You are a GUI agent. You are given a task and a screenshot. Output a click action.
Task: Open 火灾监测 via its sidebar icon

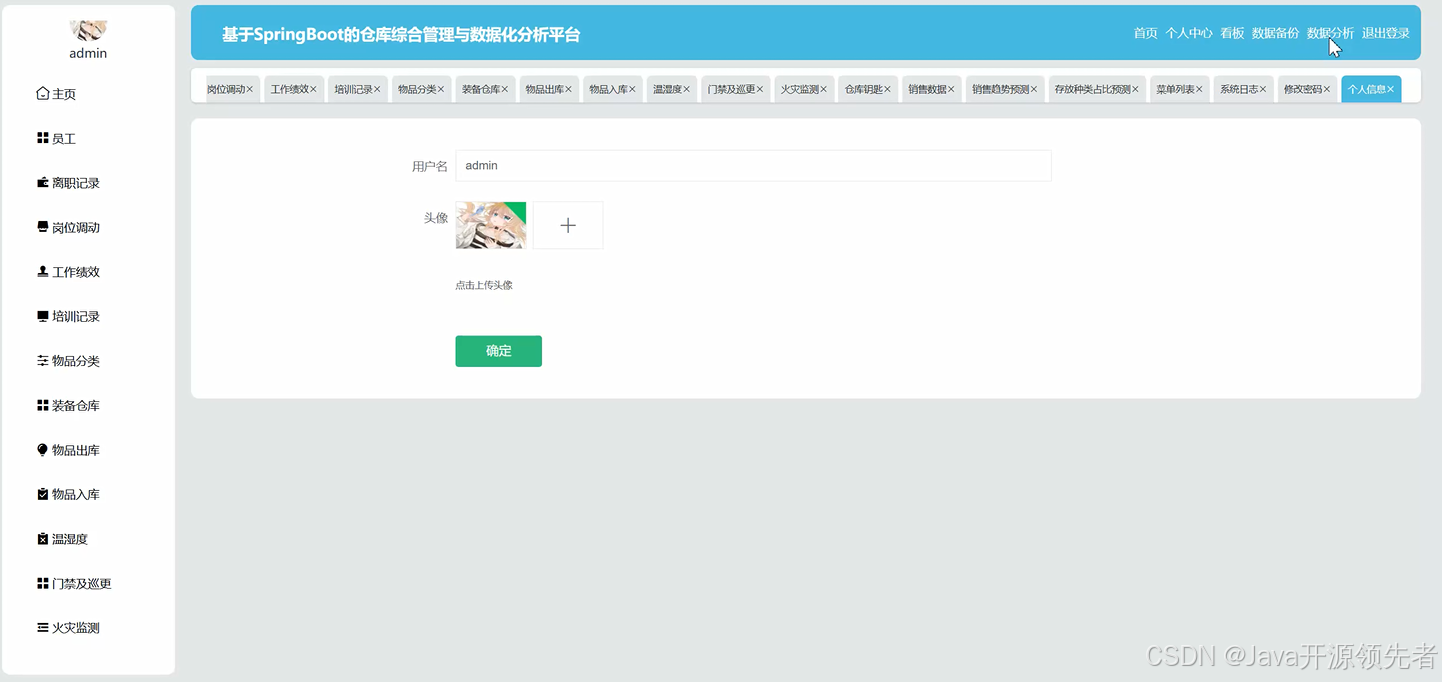tap(45, 627)
